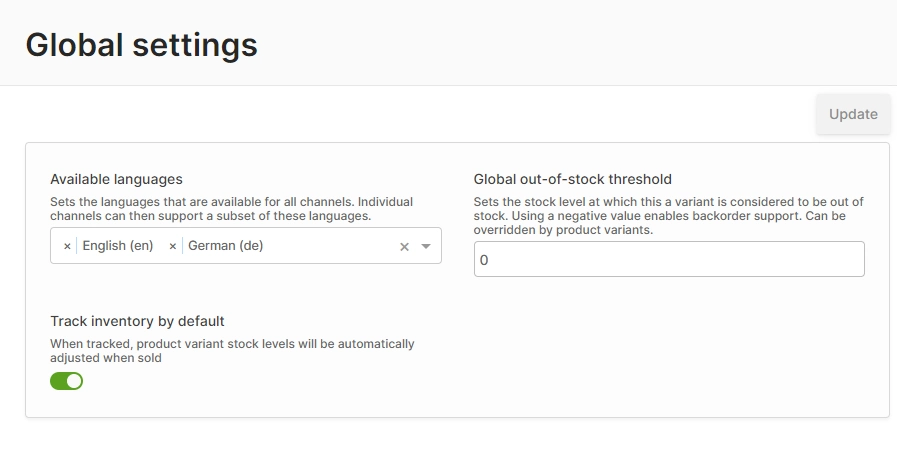The image size is (897, 471).
Task: Click the Update button
Action: pyautogui.click(x=853, y=114)
